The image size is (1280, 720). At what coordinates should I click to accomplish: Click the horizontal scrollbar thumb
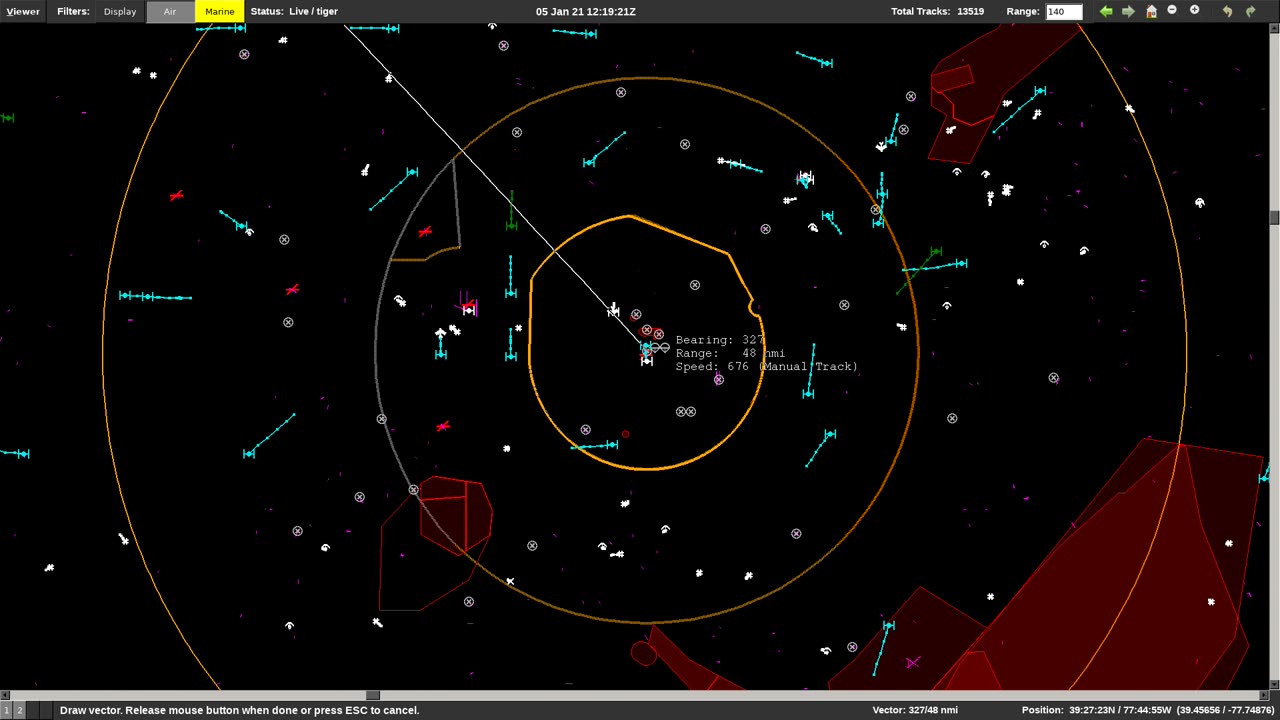(x=373, y=695)
